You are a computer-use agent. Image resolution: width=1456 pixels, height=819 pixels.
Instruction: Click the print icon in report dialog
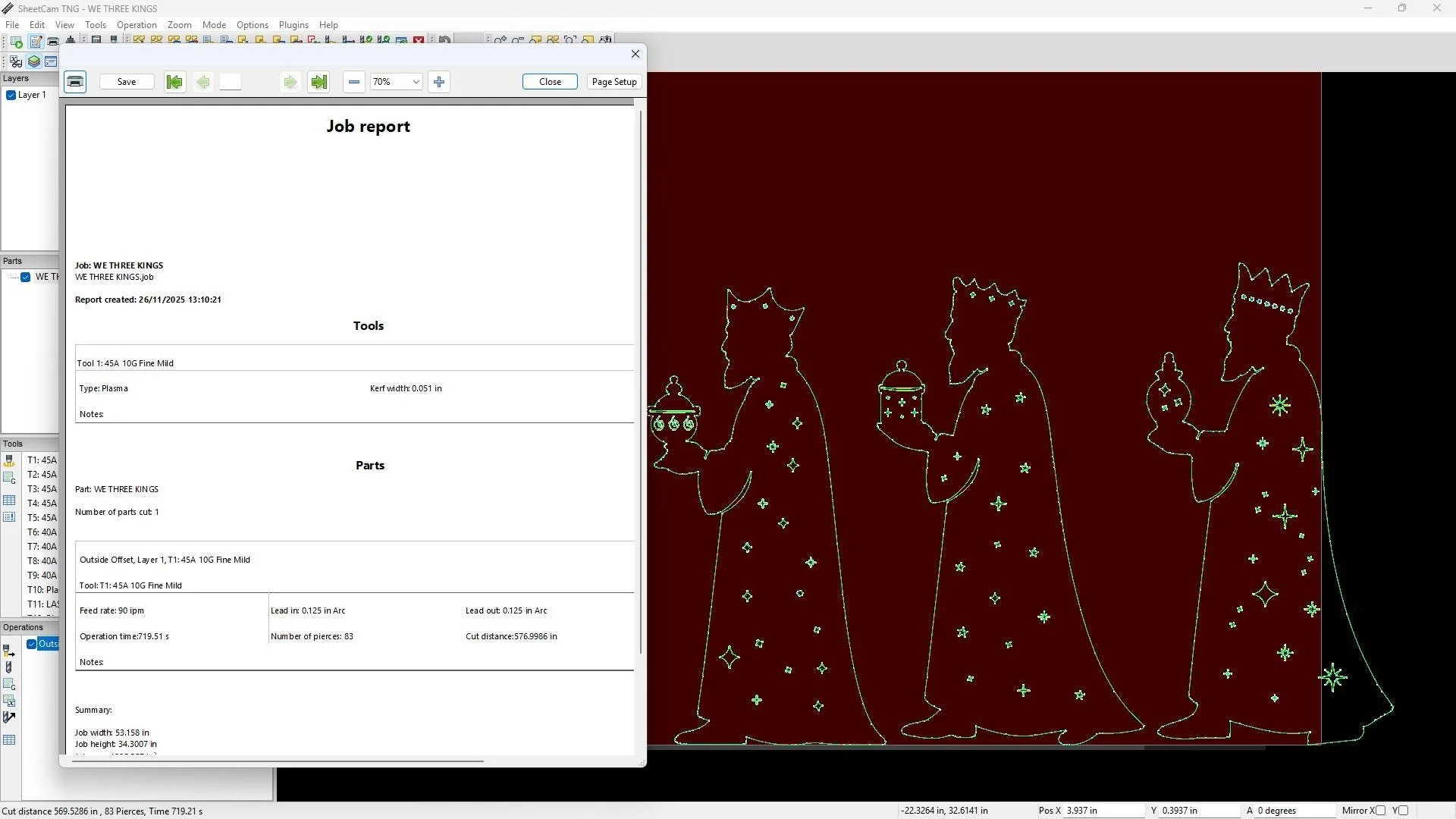pyautogui.click(x=75, y=82)
